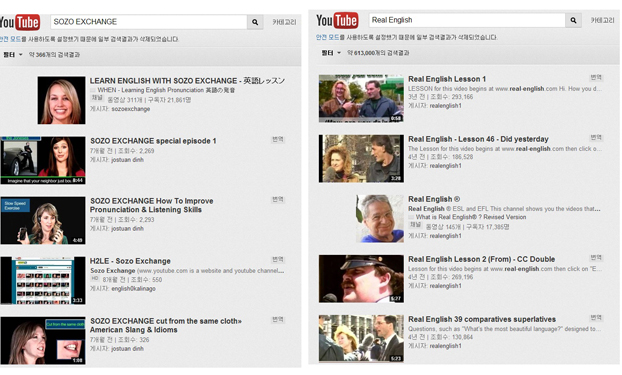Click translate button for H2LE - Sozo Exchange
The width and height of the screenshot is (622, 375).
[278, 259]
